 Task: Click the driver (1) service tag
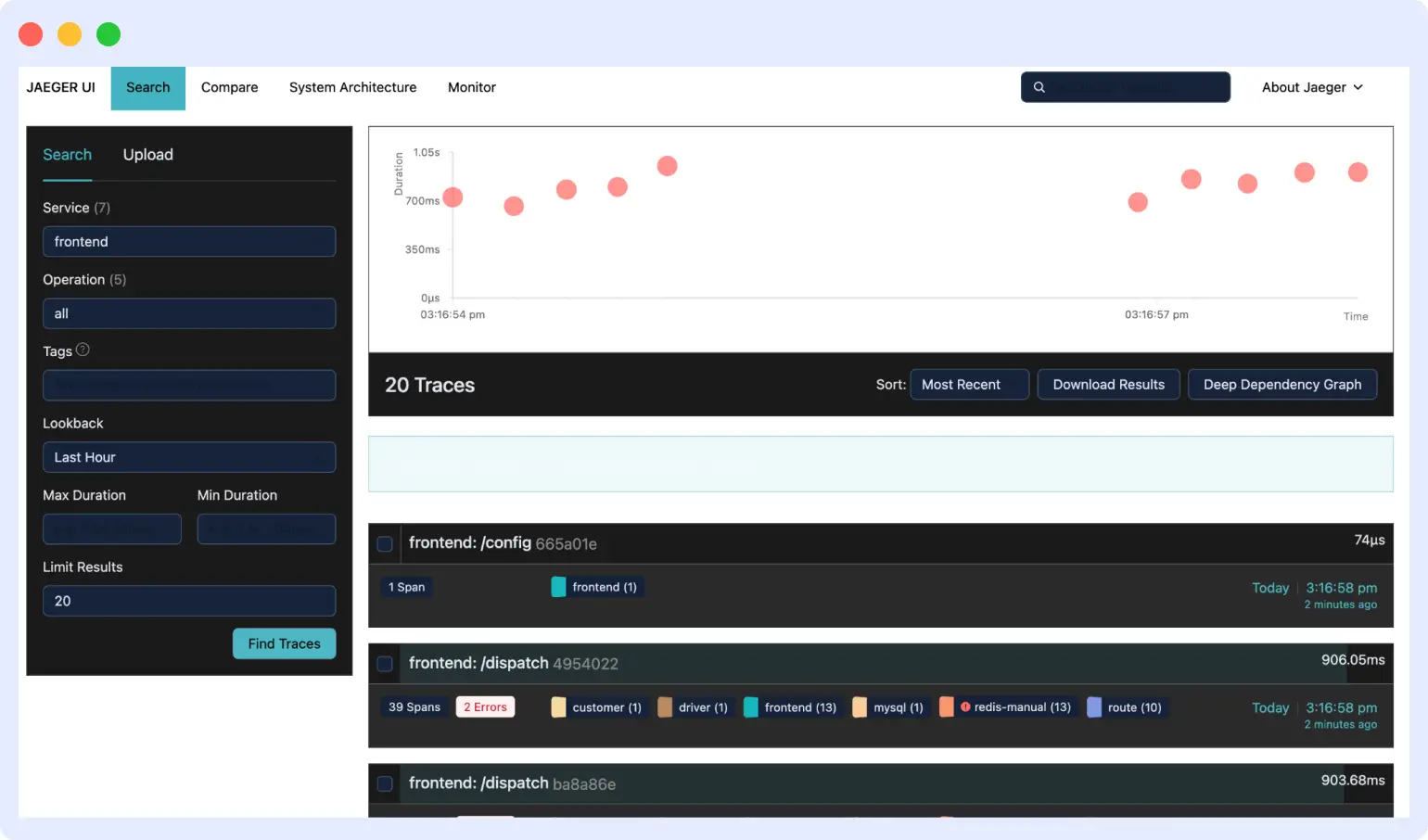(695, 707)
